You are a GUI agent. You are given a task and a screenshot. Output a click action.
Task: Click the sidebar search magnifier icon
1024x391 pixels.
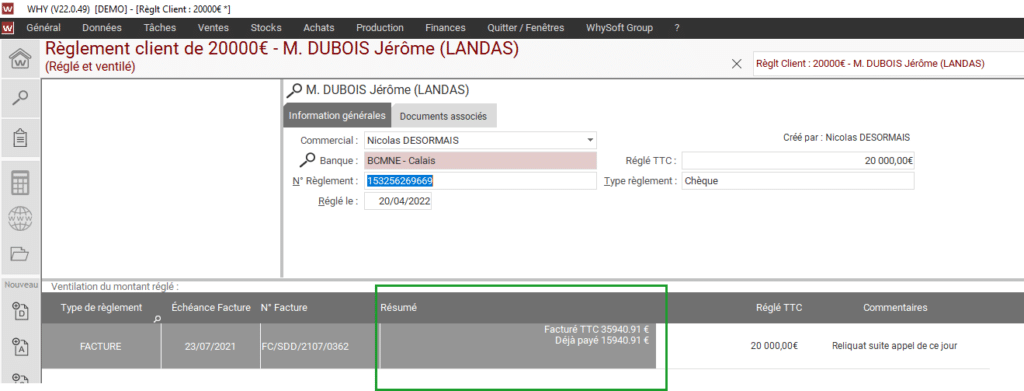21,98
